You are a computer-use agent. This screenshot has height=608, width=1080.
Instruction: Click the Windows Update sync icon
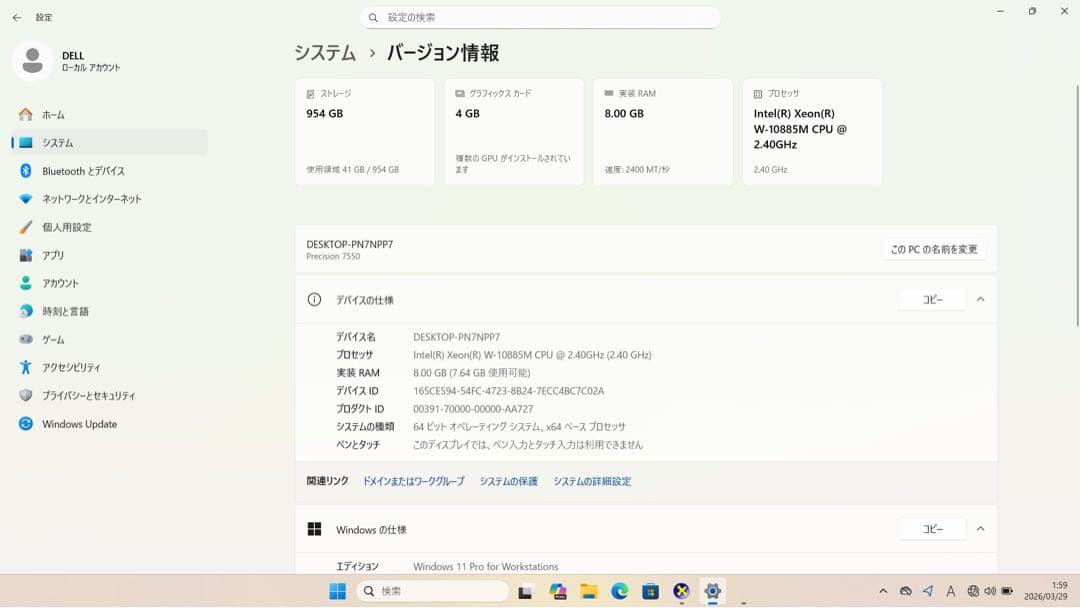click(25, 424)
